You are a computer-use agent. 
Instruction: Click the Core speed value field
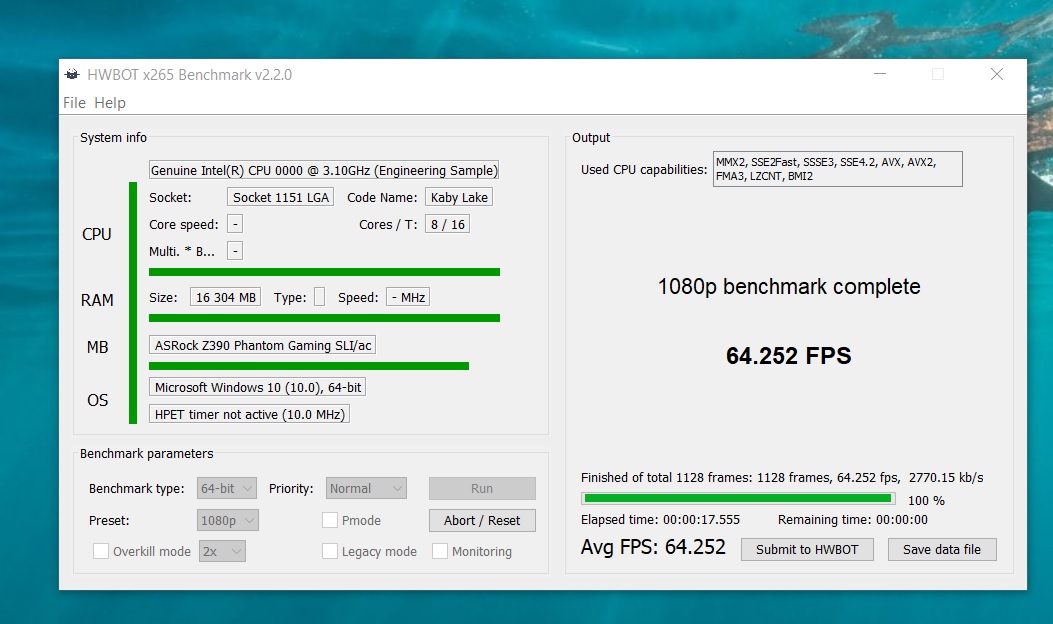235,224
